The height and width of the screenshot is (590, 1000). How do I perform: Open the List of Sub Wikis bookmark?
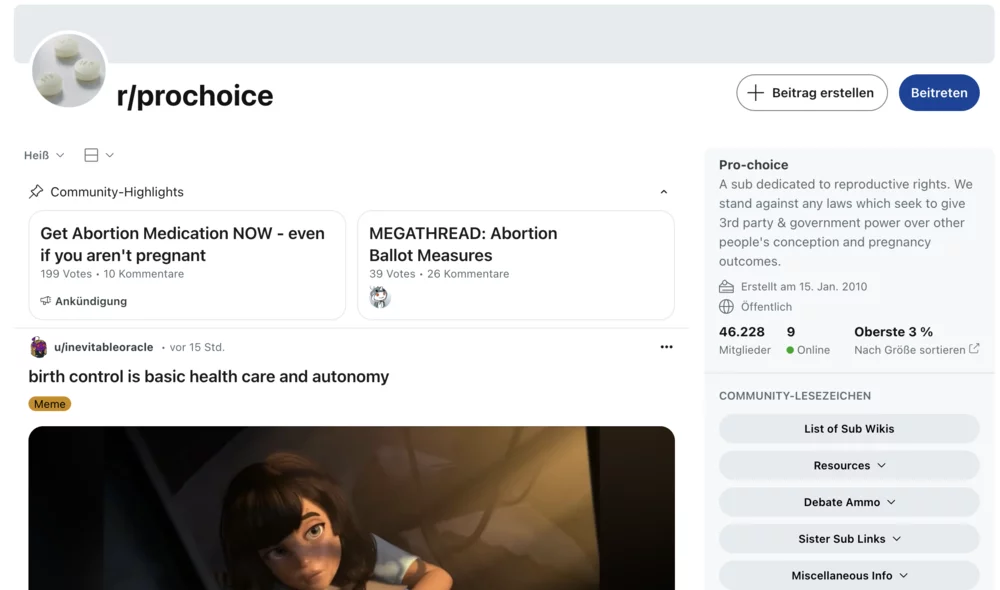point(848,428)
